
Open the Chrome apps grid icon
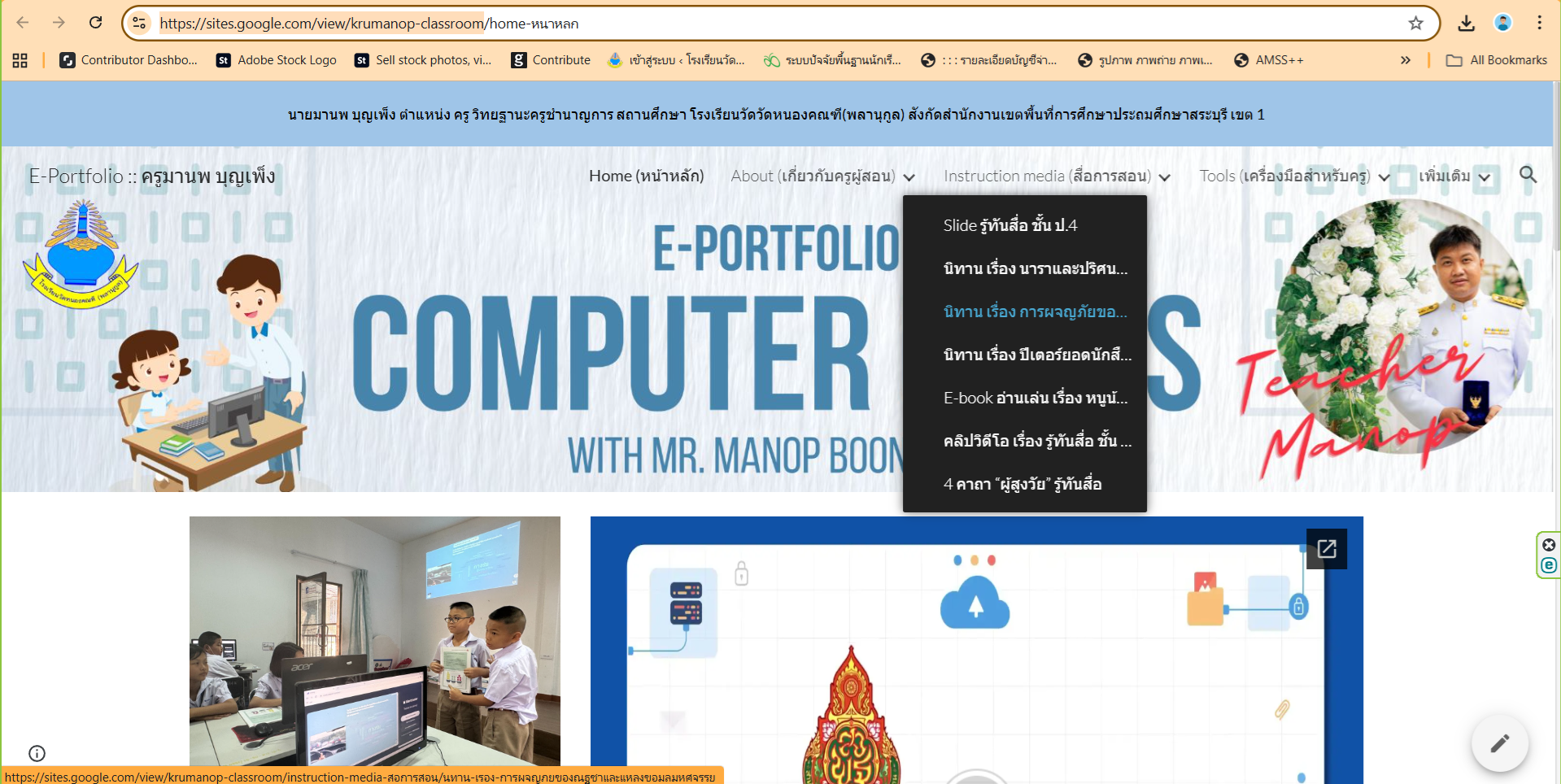[x=20, y=60]
